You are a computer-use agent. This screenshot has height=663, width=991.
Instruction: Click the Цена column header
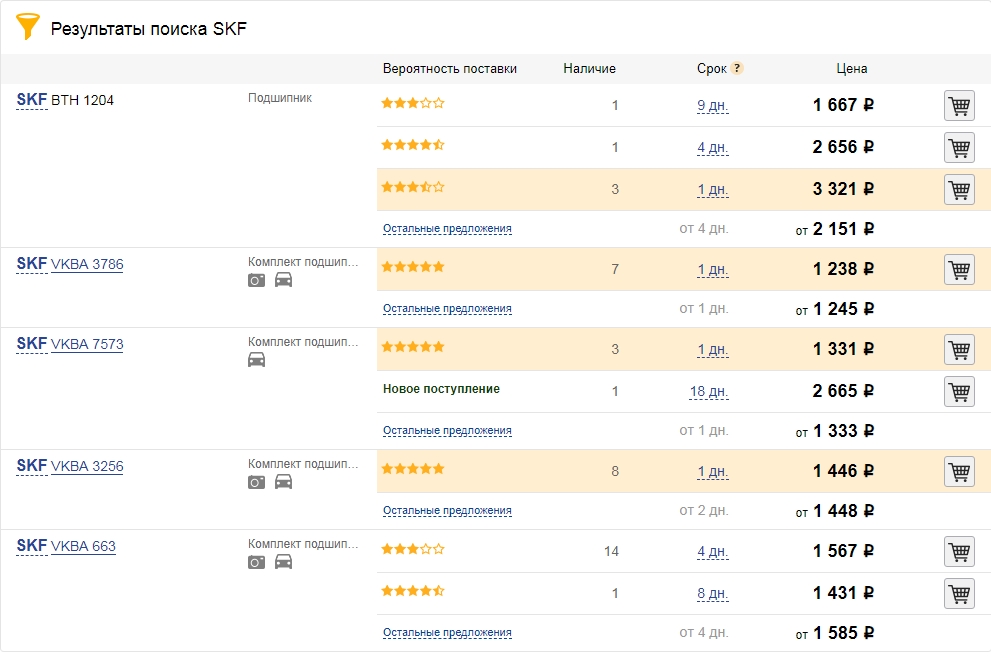[851, 68]
